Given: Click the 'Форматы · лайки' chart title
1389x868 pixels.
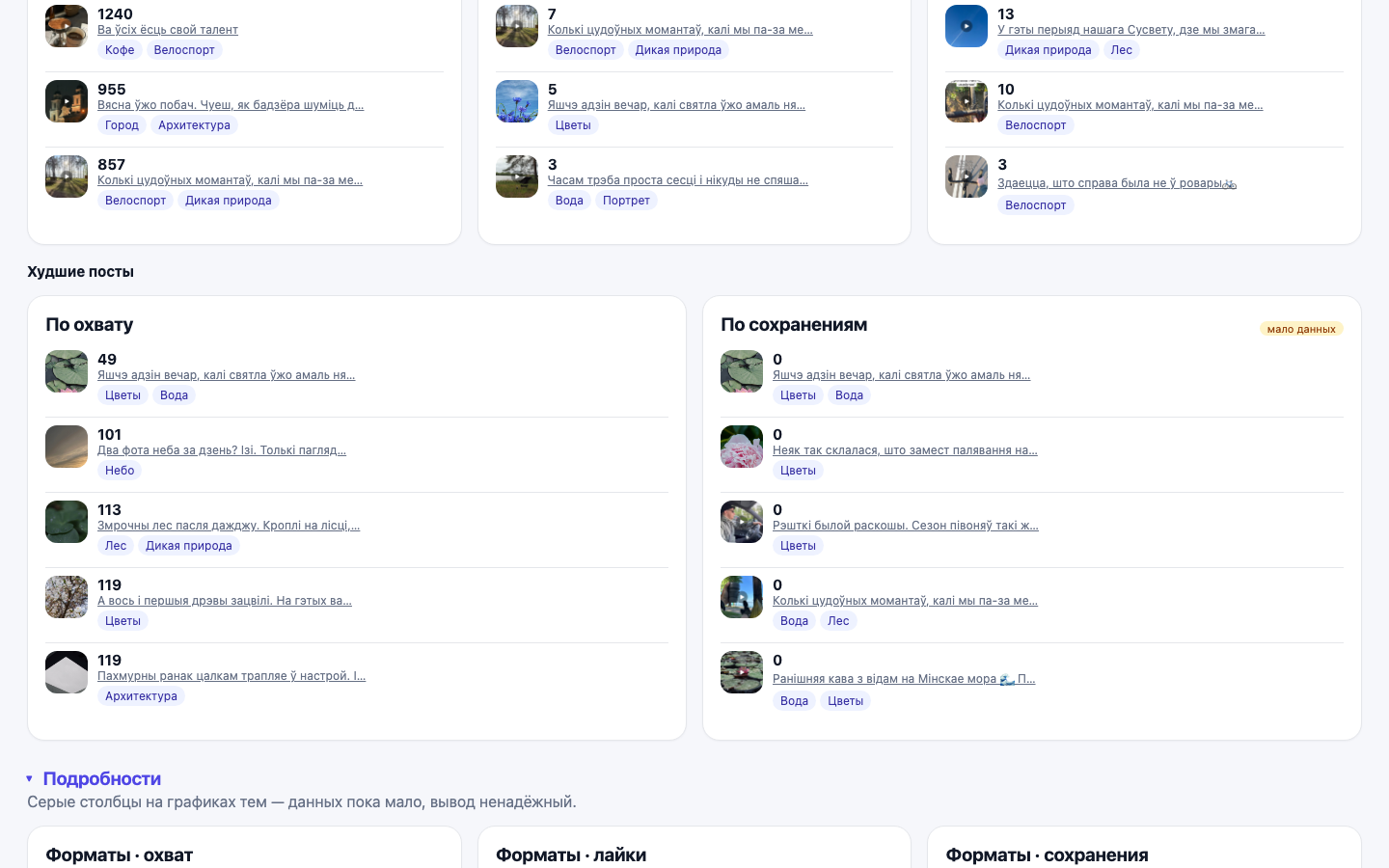Looking at the screenshot, I should tap(571, 855).
